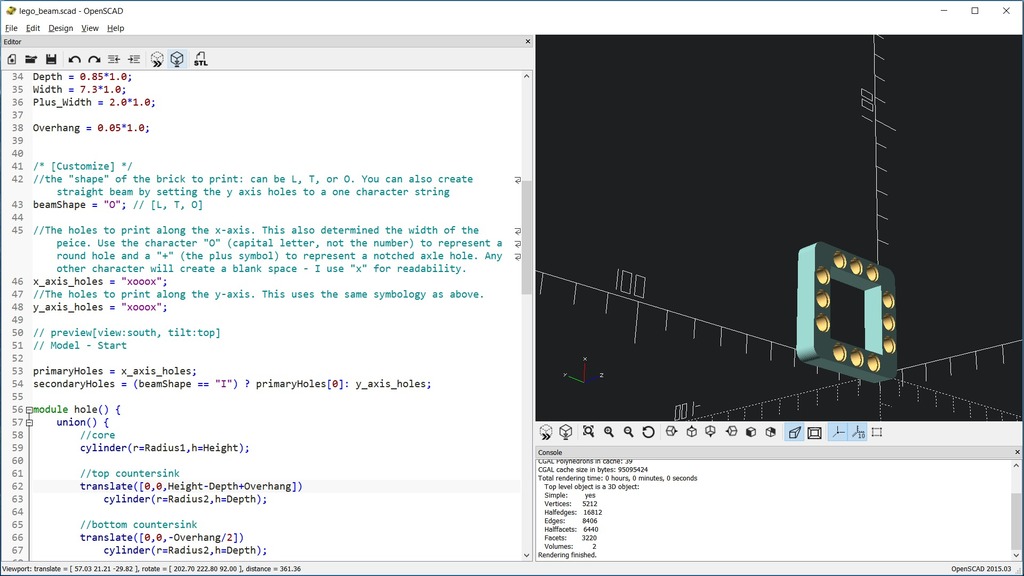Click the View All zoom icon
1024x576 pixels.
click(x=588, y=432)
